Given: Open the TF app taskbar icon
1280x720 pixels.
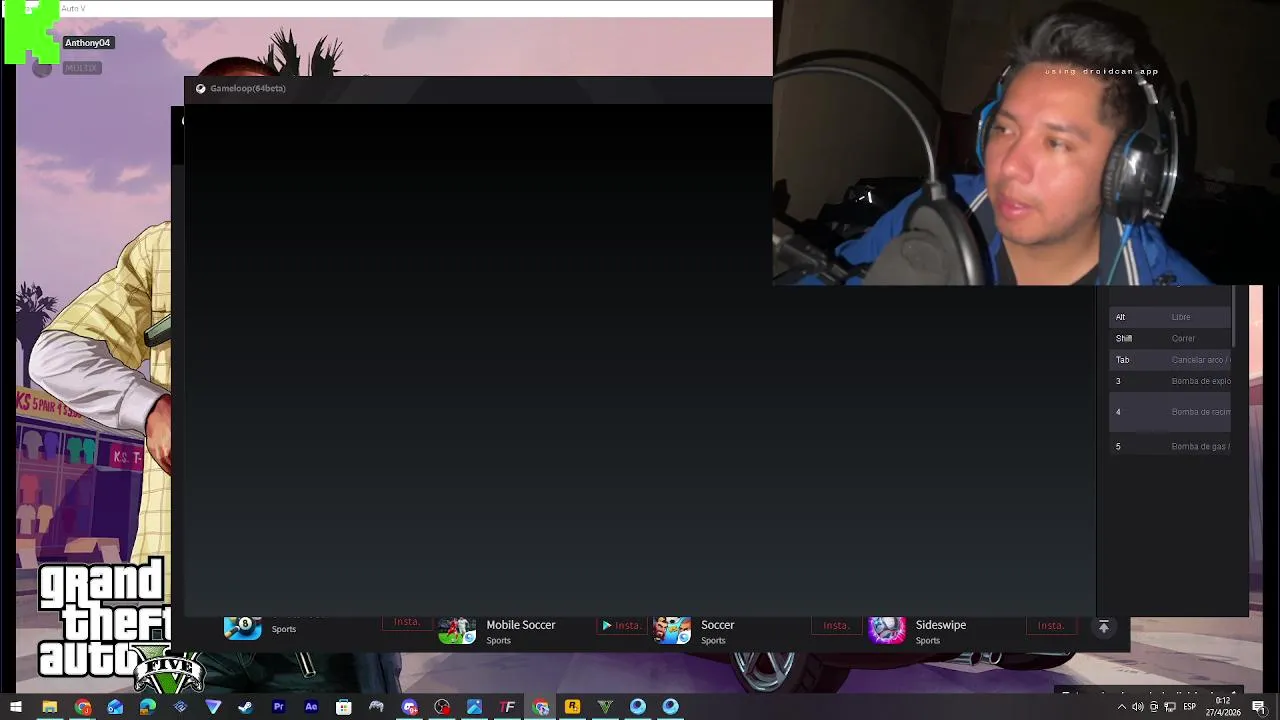Looking at the screenshot, I should tap(507, 707).
